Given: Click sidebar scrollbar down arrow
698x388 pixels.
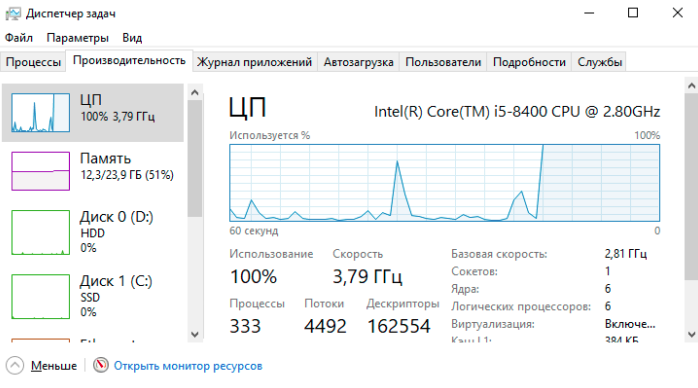Looking at the screenshot, I should 195,334.
